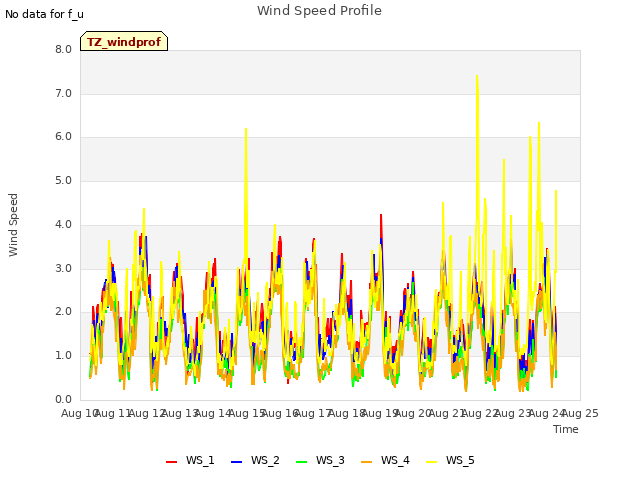Click the WS_5 legend label
The width and height of the screenshot is (640, 480).
pos(460,460)
